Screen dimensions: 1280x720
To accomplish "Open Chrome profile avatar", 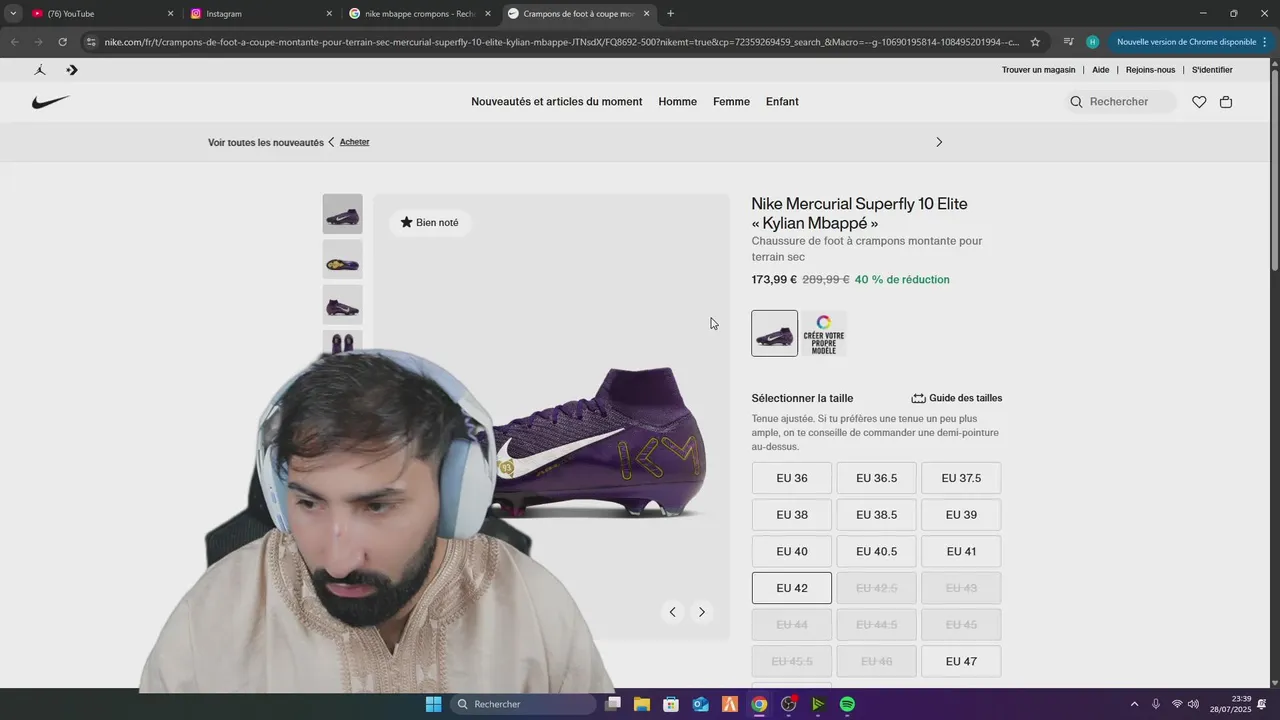I will coord(1092,42).
